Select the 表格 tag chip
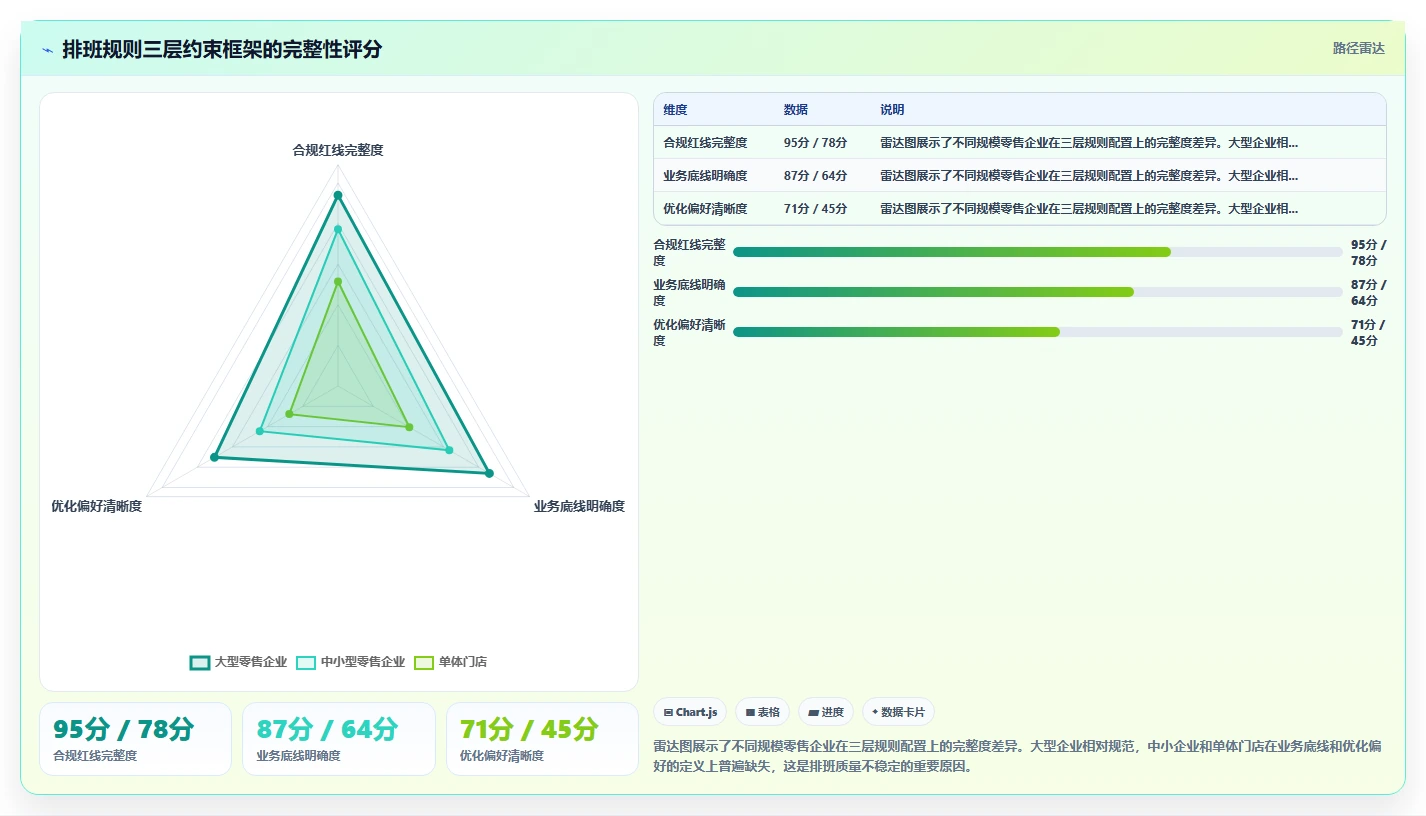Image resolution: width=1426 pixels, height=816 pixels. [x=762, y=712]
